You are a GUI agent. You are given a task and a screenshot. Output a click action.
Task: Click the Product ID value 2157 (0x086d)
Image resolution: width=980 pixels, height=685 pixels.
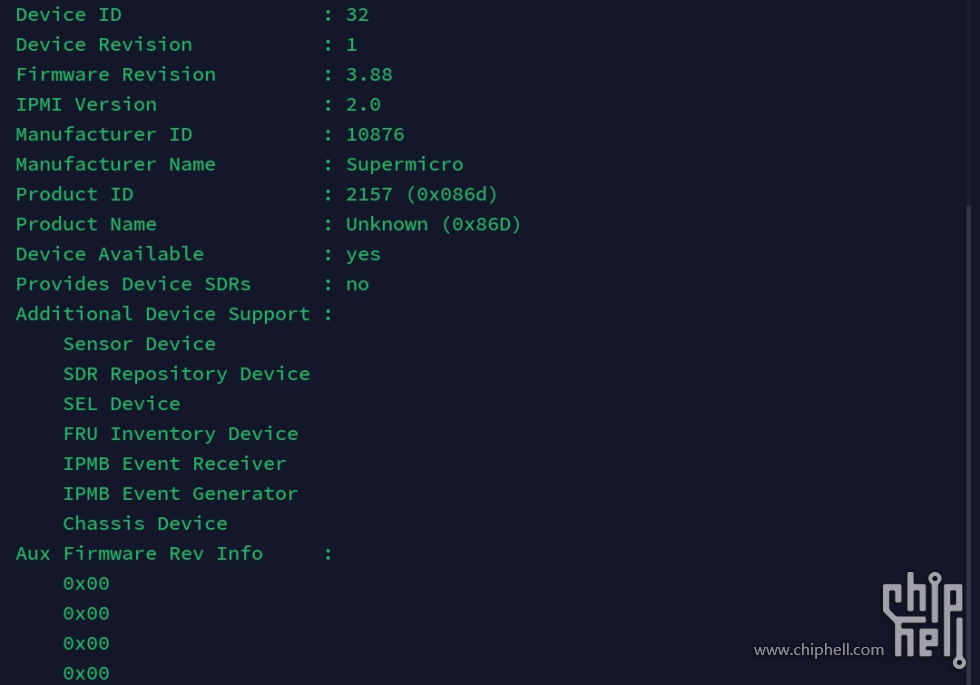tap(421, 194)
